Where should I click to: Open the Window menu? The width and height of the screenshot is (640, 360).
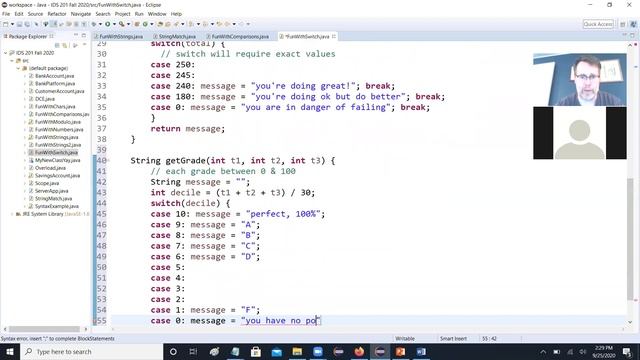157,14
